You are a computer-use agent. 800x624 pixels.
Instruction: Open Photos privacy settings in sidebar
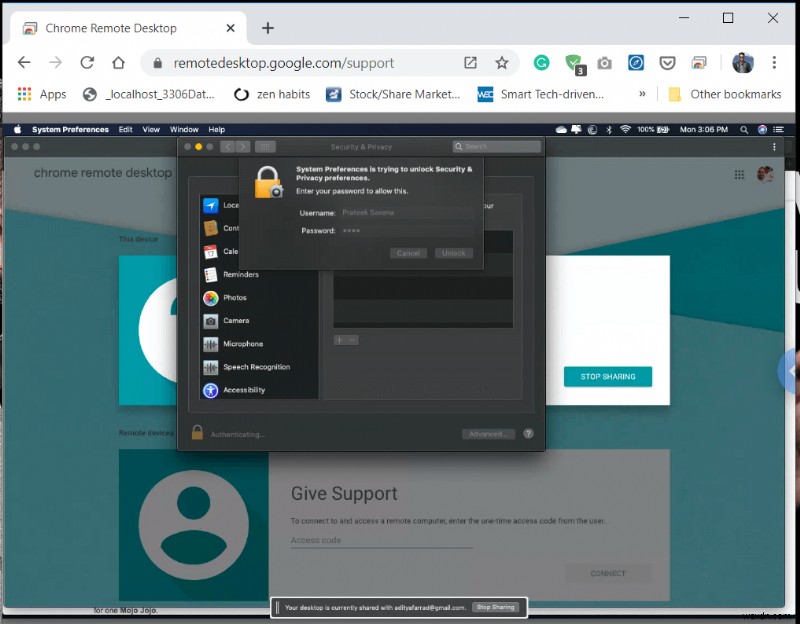point(236,297)
